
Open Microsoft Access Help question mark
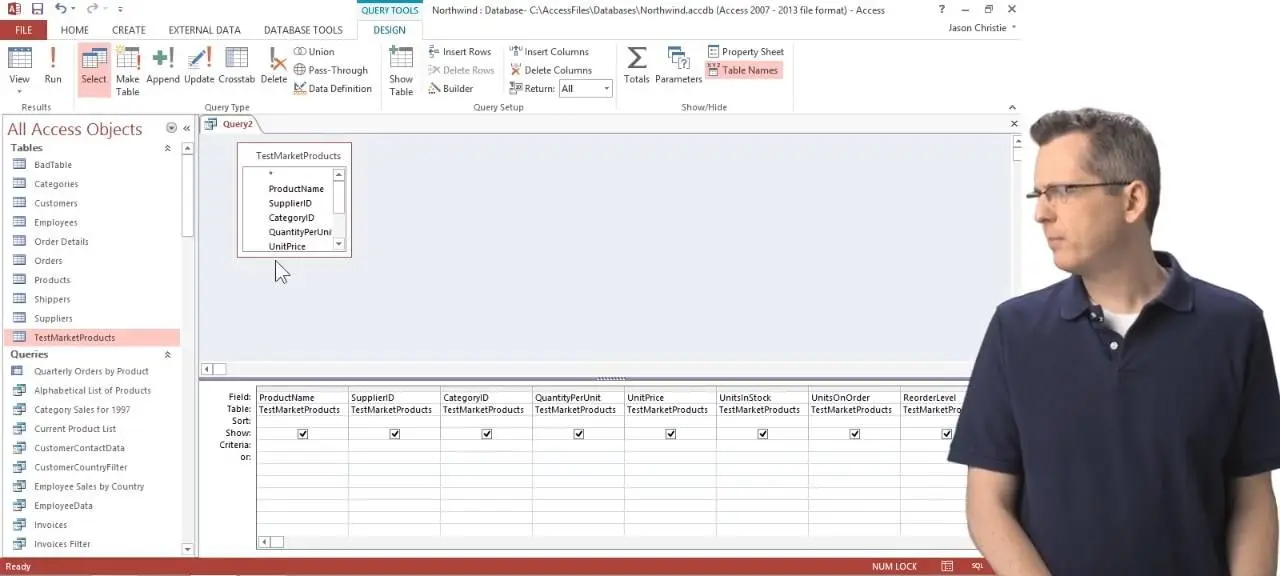coord(941,9)
